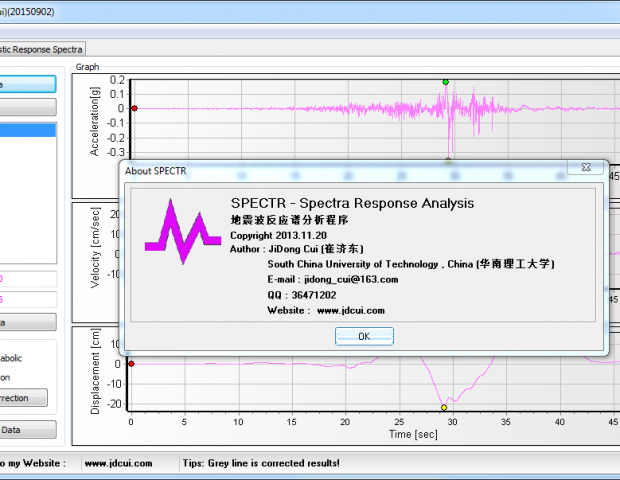Click the green peak marker on acceleration graph

click(445, 82)
